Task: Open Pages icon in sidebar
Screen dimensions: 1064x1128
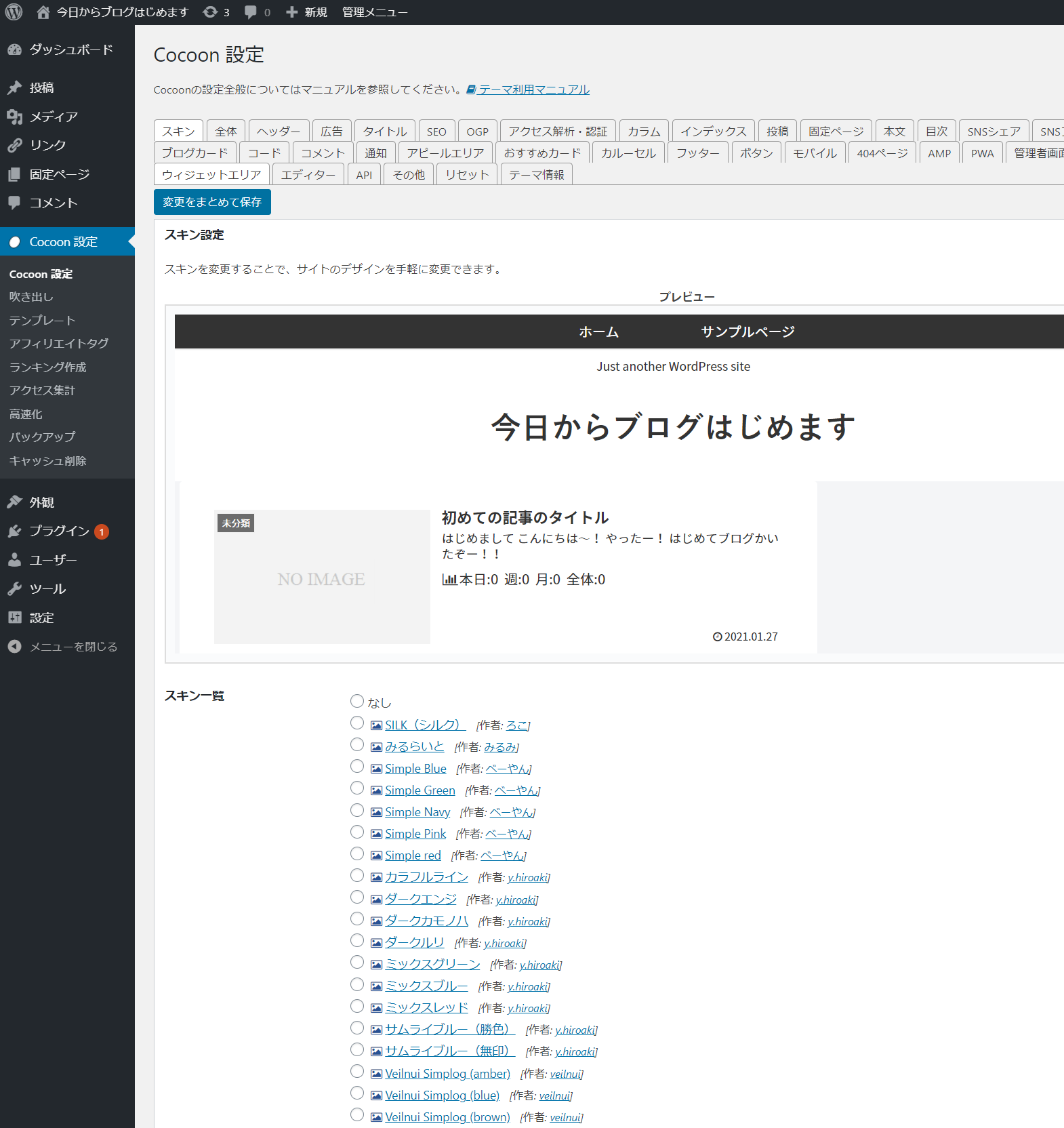Action: click(x=15, y=174)
